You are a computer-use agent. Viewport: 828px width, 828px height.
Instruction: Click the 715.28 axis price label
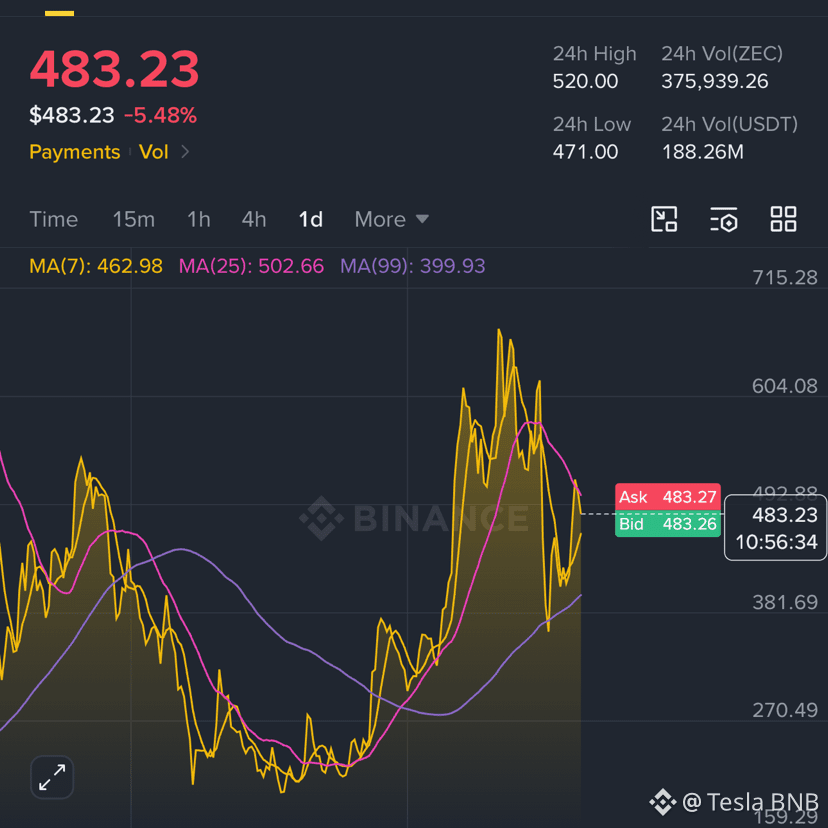pyautogui.click(x=785, y=277)
